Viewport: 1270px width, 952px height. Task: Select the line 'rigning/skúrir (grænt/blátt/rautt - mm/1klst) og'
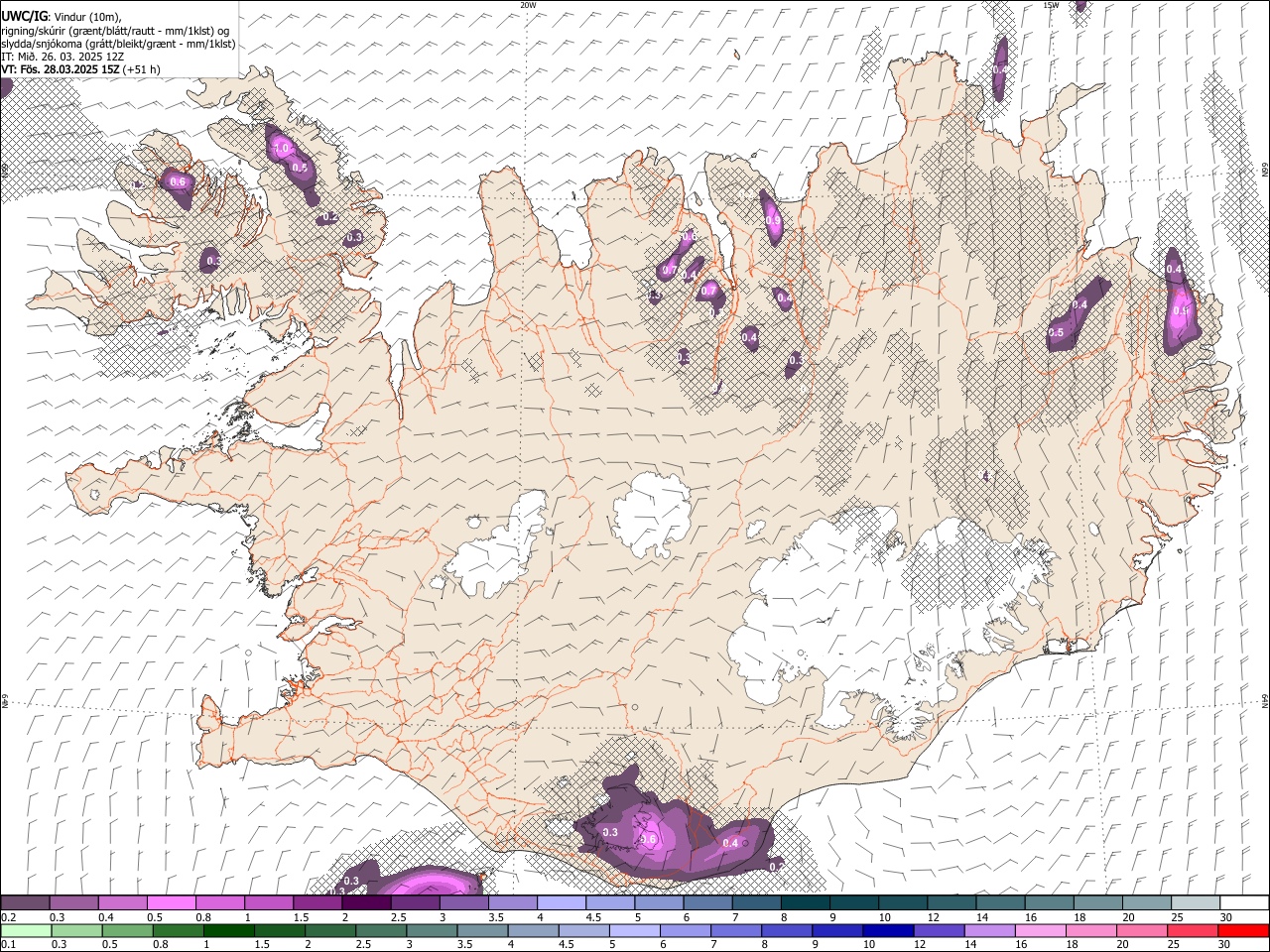pos(115,30)
